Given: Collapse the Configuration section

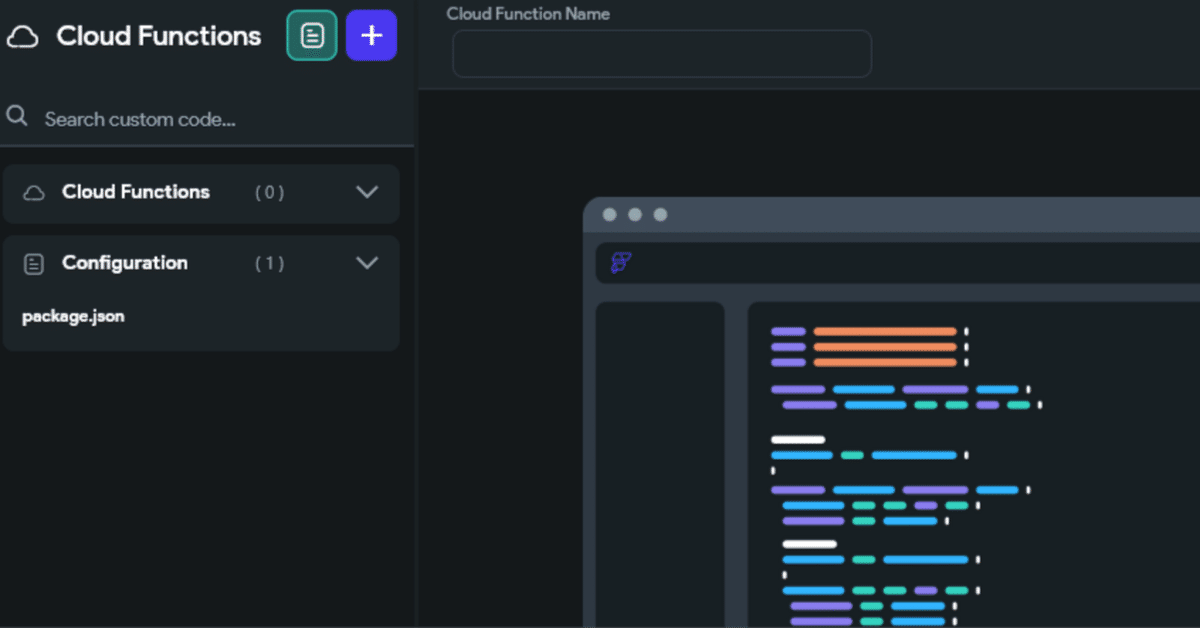Looking at the screenshot, I should (x=367, y=263).
